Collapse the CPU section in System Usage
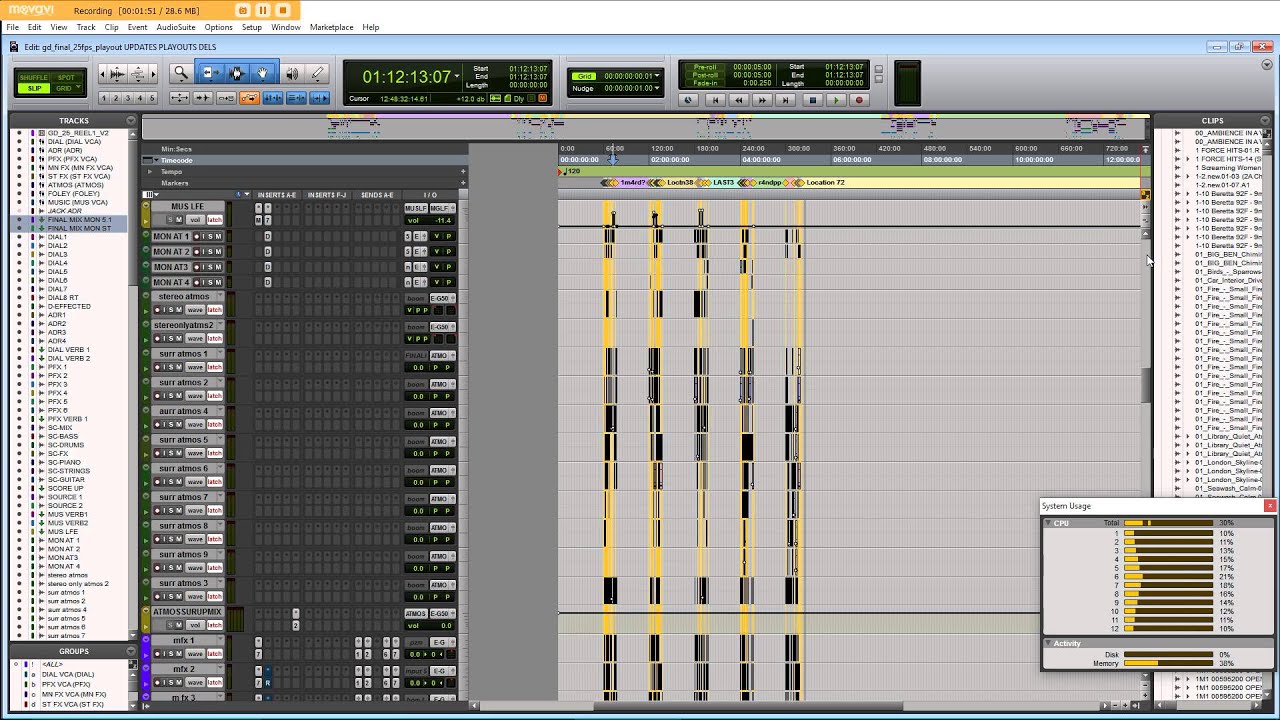Viewport: 1280px width, 720px height. point(1048,523)
